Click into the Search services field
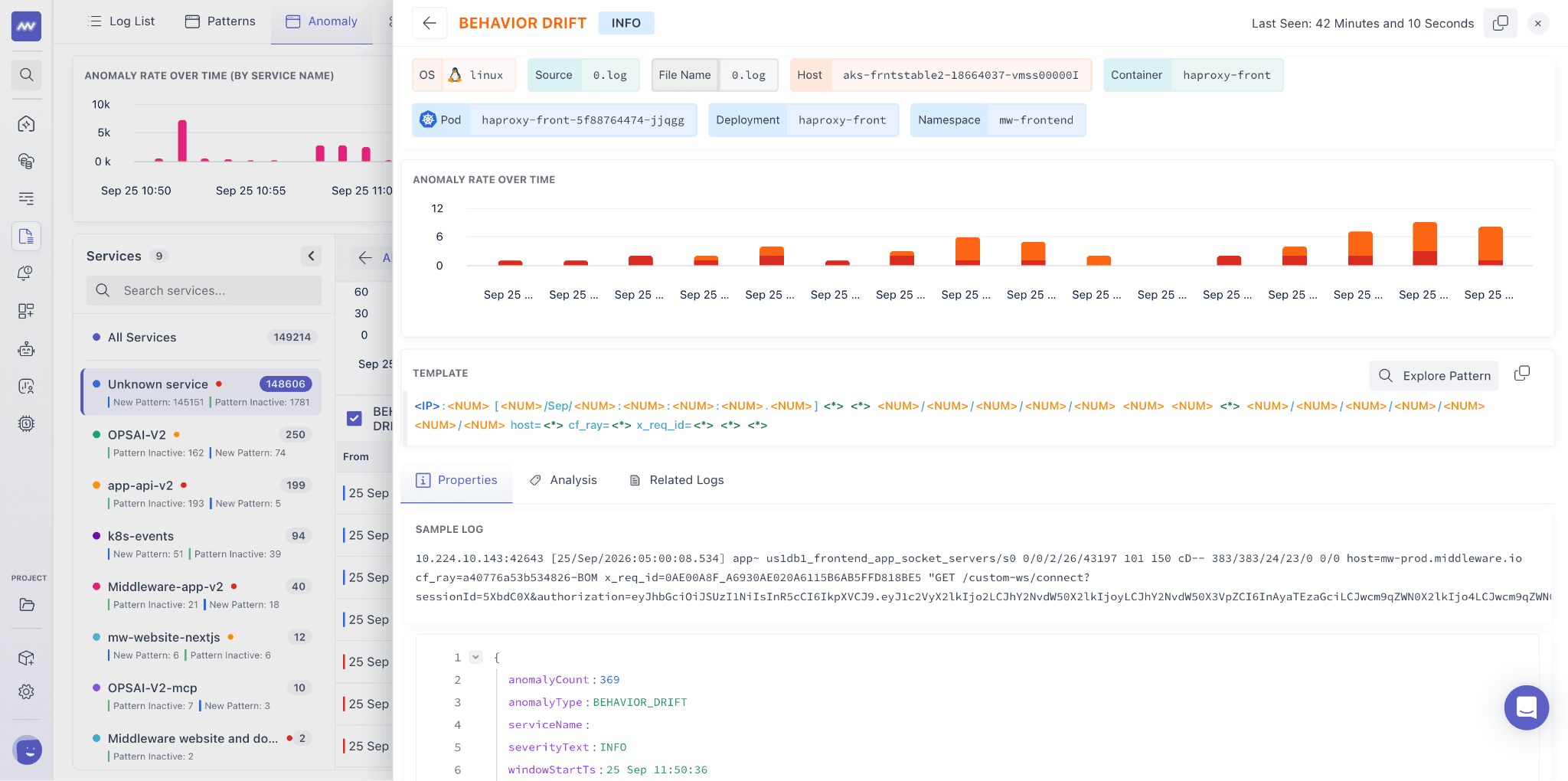The width and height of the screenshot is (1568, 781). pyautogui.click(x=204, y=291)
